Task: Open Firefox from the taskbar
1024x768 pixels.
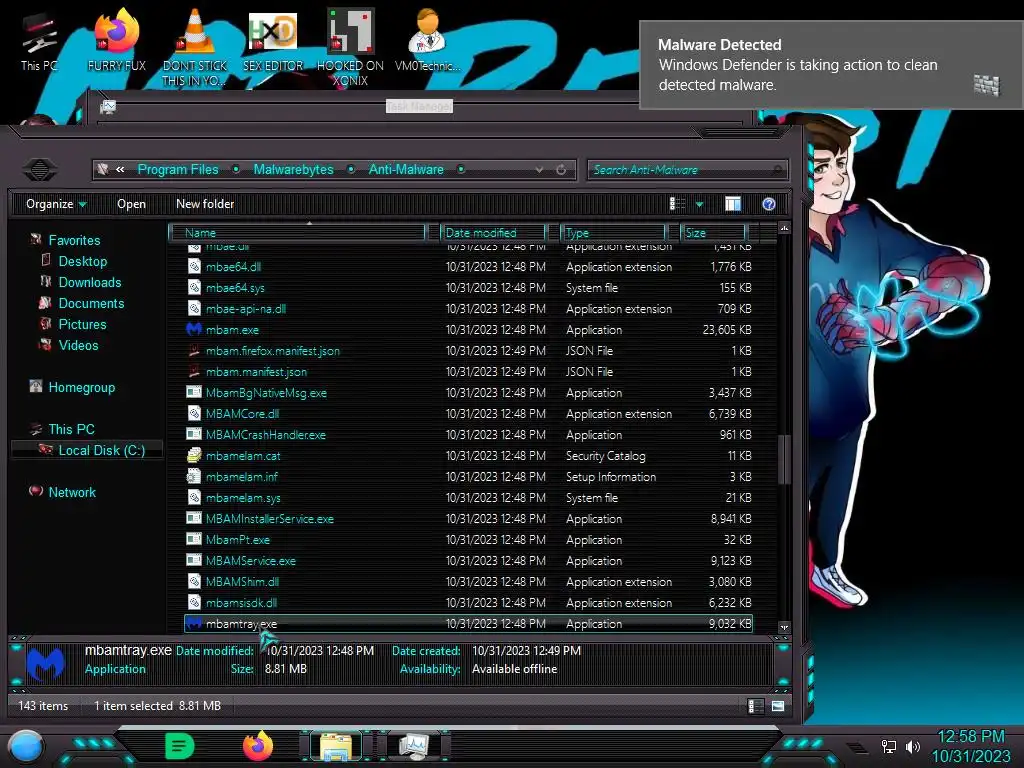Action: pyautogui.click(x=258, y=746)
